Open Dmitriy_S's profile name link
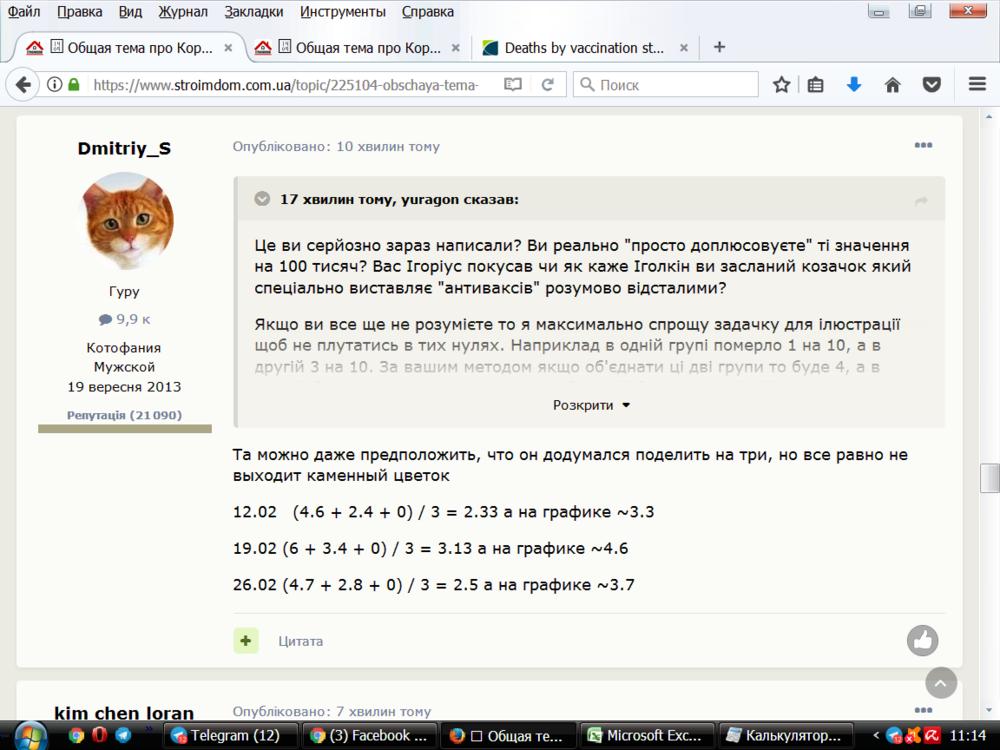This screenshot has height=750, width=1000. coord(124,147)
